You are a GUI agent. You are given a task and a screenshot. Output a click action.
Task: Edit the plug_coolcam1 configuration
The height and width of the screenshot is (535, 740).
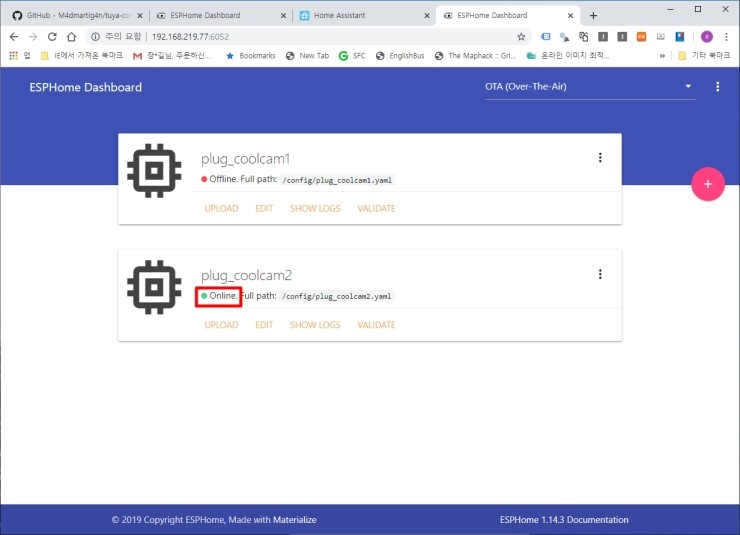(264, 209)
